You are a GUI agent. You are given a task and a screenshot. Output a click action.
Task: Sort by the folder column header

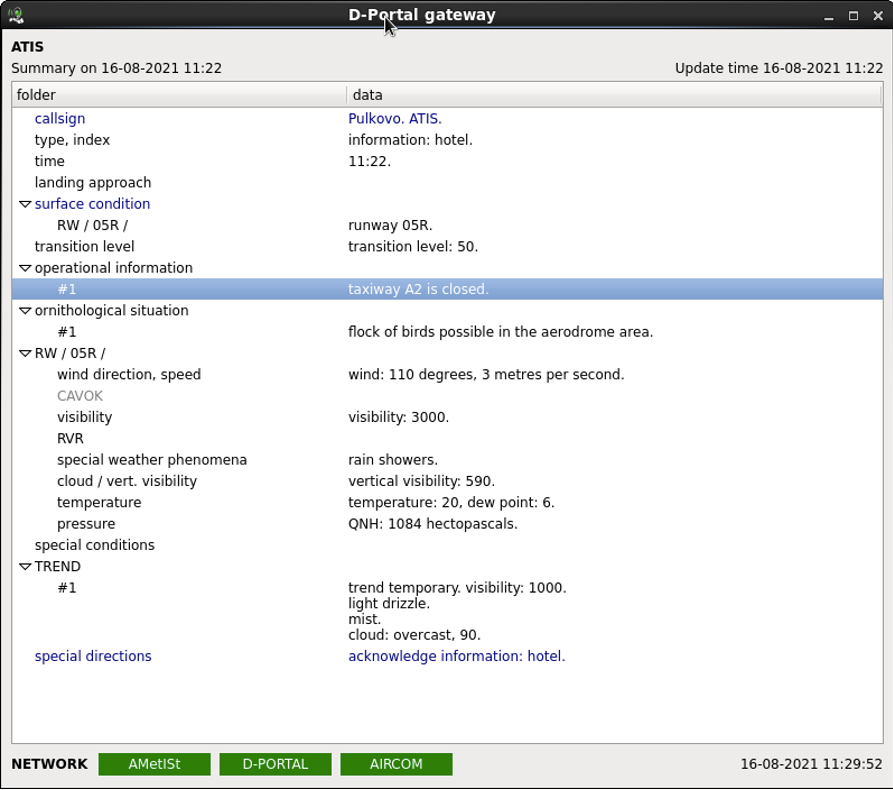pos(178,95)
